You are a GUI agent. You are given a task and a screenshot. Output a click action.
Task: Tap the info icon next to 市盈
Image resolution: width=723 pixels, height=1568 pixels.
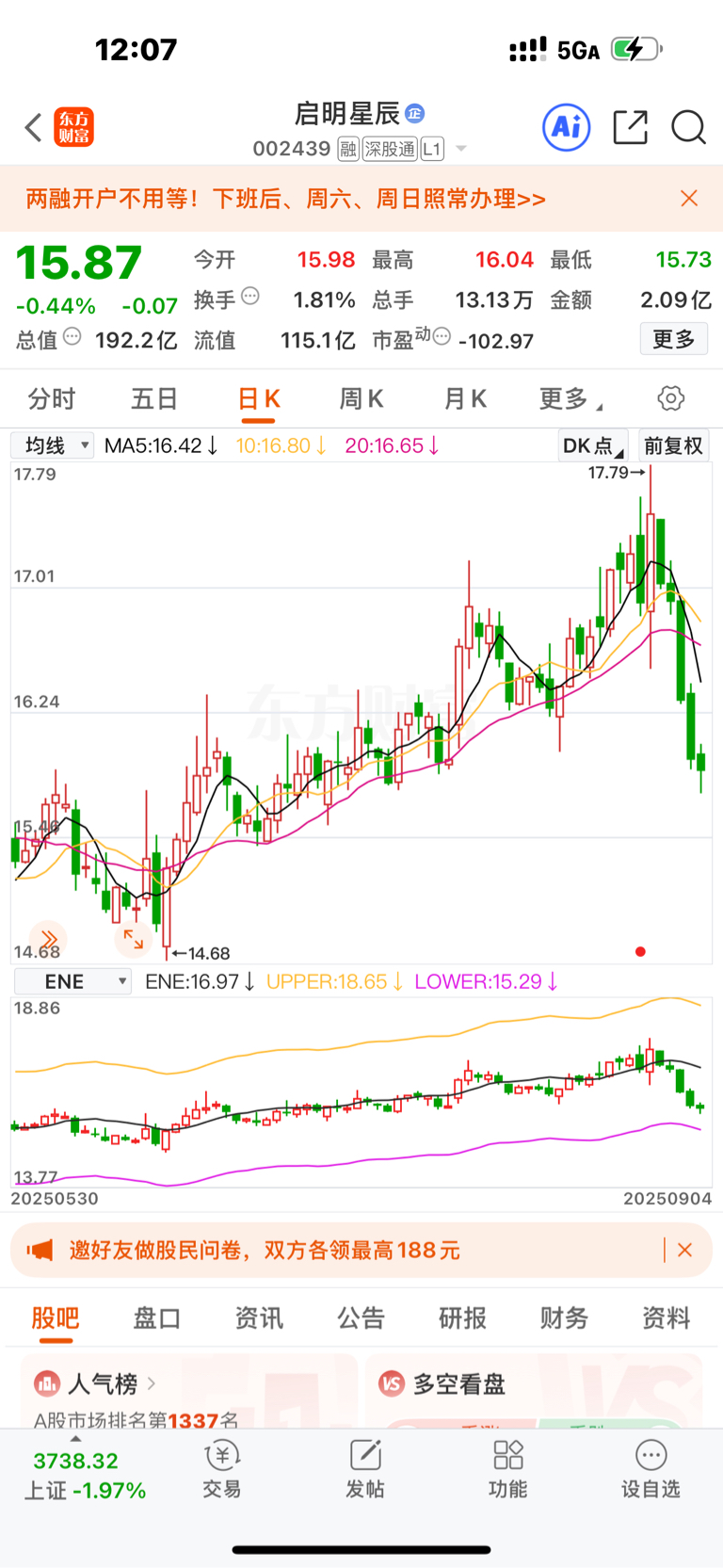pos(442,336)
